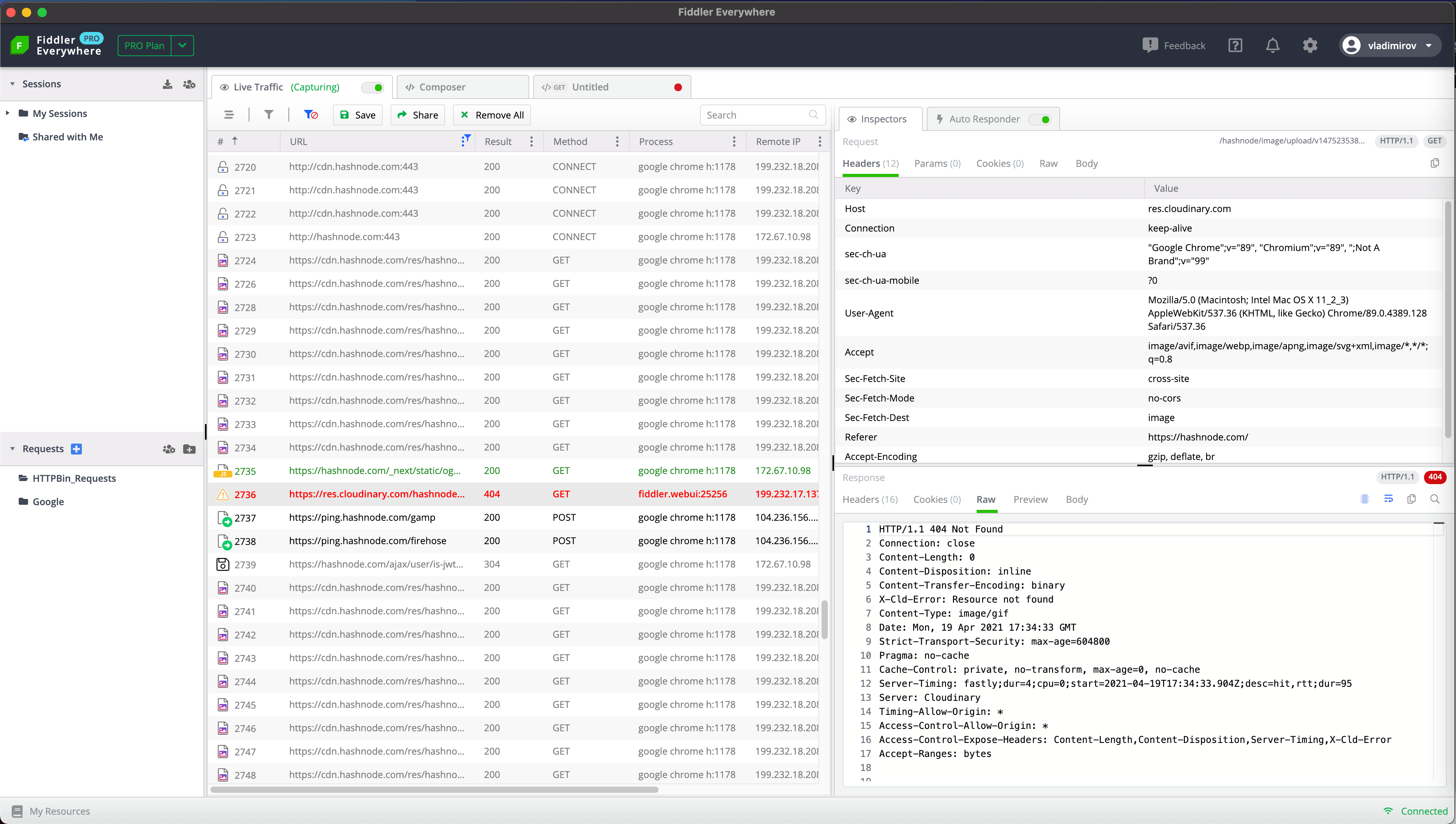Open the Process column options menu
Image resolution: width=1456 pixels, height=824 pixels.
[x=734, y=141]
